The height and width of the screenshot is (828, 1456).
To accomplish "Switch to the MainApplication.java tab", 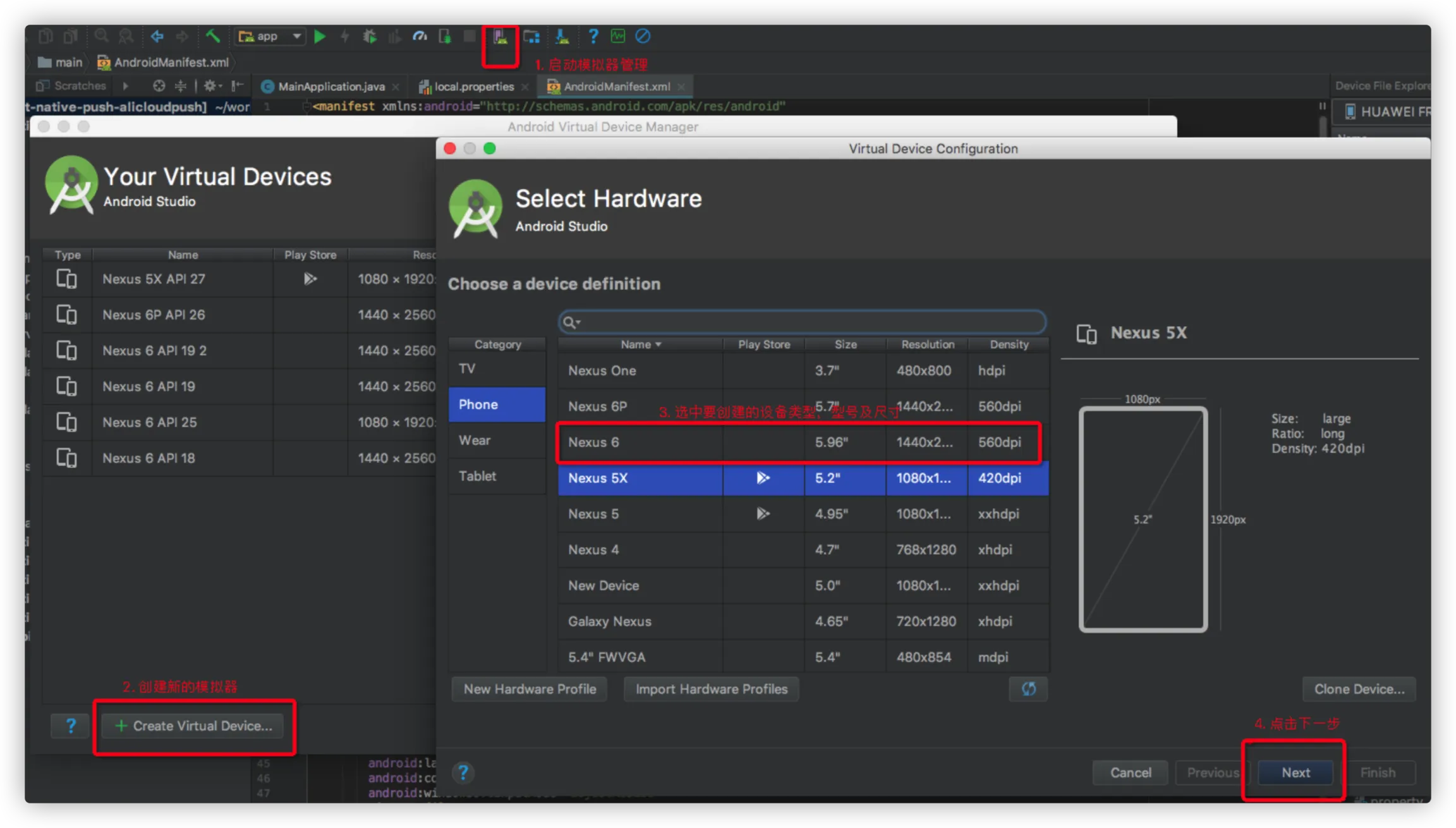I will [331, 87].
